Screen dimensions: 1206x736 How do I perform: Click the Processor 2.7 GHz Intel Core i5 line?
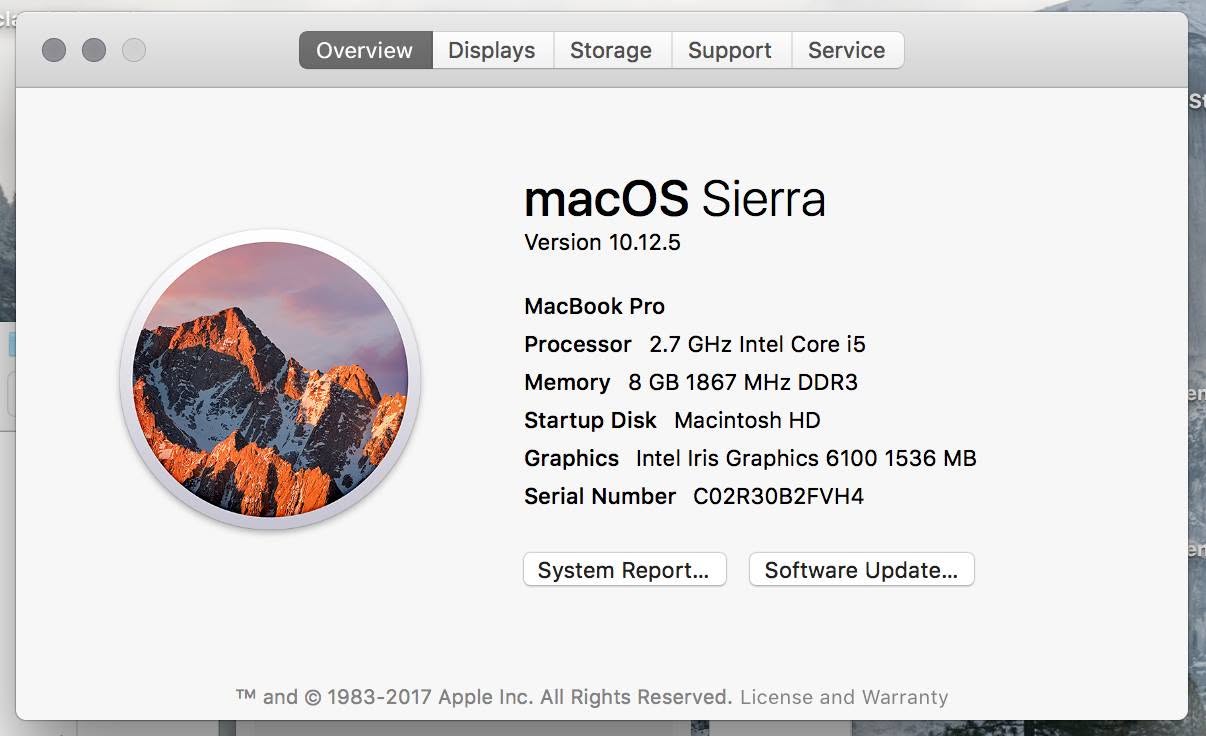695,344
